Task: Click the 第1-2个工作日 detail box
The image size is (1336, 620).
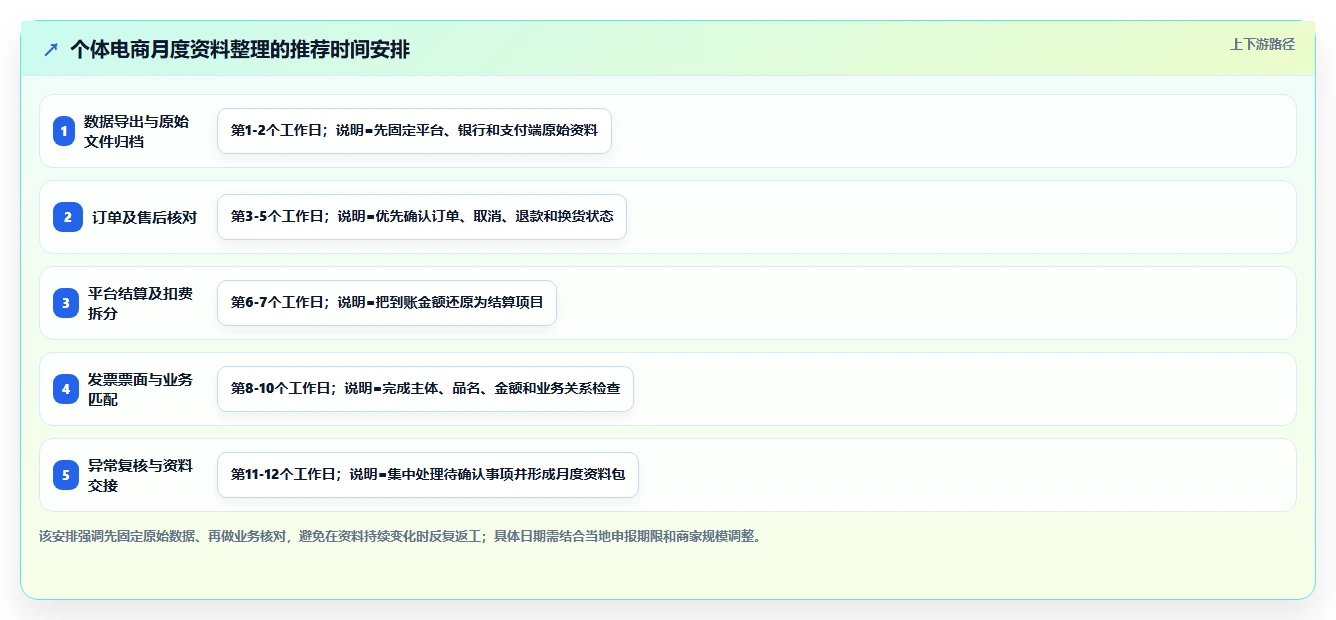Action: (x=414, y=131)
